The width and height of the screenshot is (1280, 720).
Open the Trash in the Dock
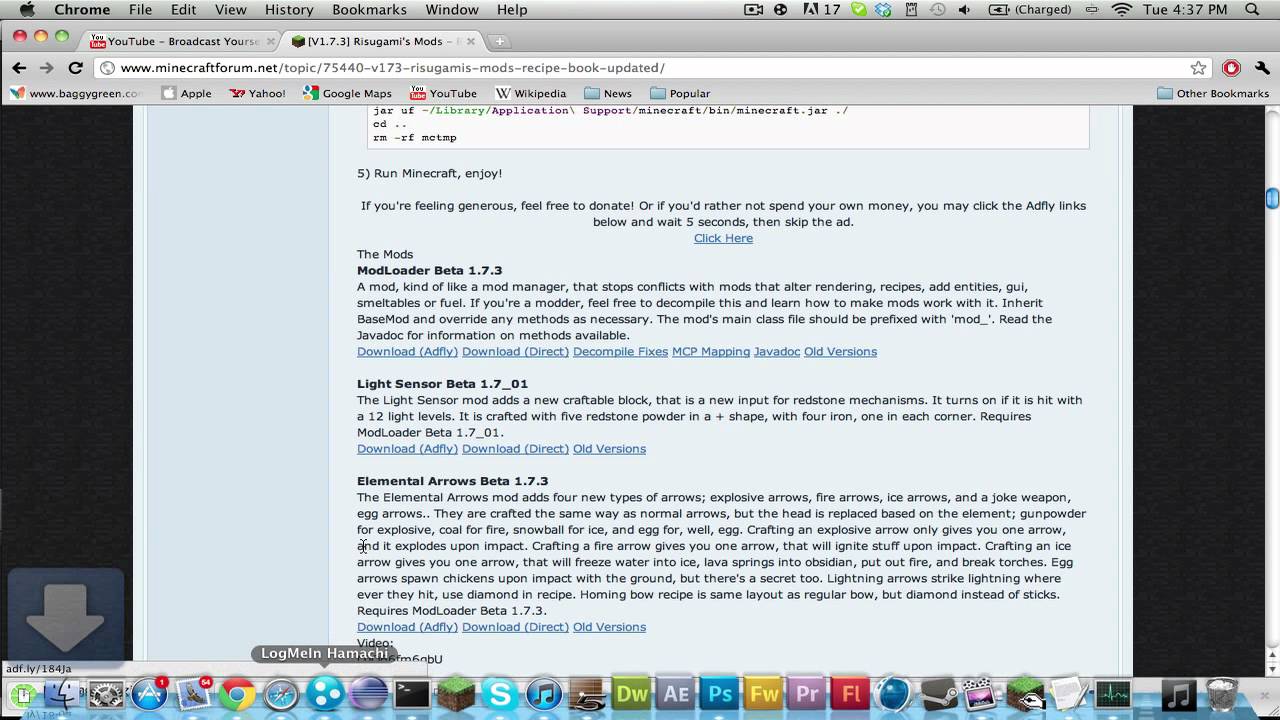[1223, 693]
